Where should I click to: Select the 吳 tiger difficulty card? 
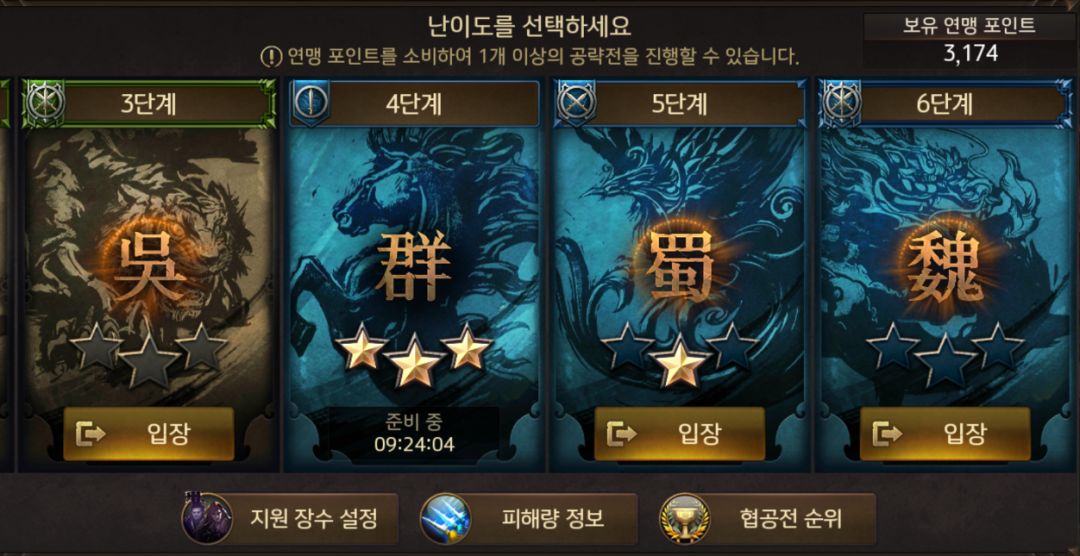(x=149, y=276)
